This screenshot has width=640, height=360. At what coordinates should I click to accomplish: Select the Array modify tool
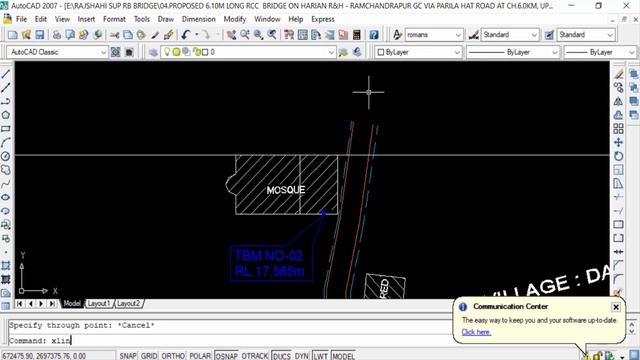point(618,129)
